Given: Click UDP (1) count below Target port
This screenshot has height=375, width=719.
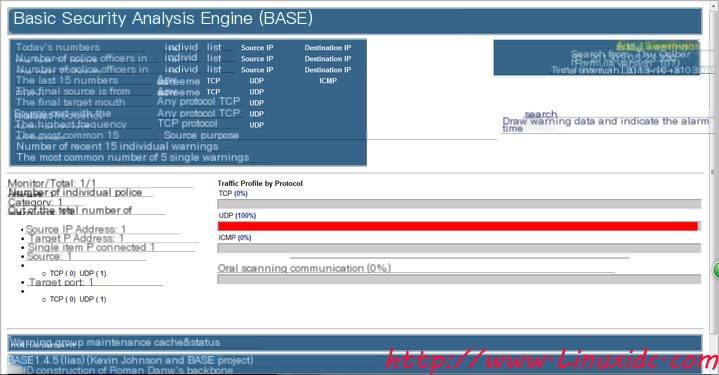Looking at the screenshot, I should [93, 299].
